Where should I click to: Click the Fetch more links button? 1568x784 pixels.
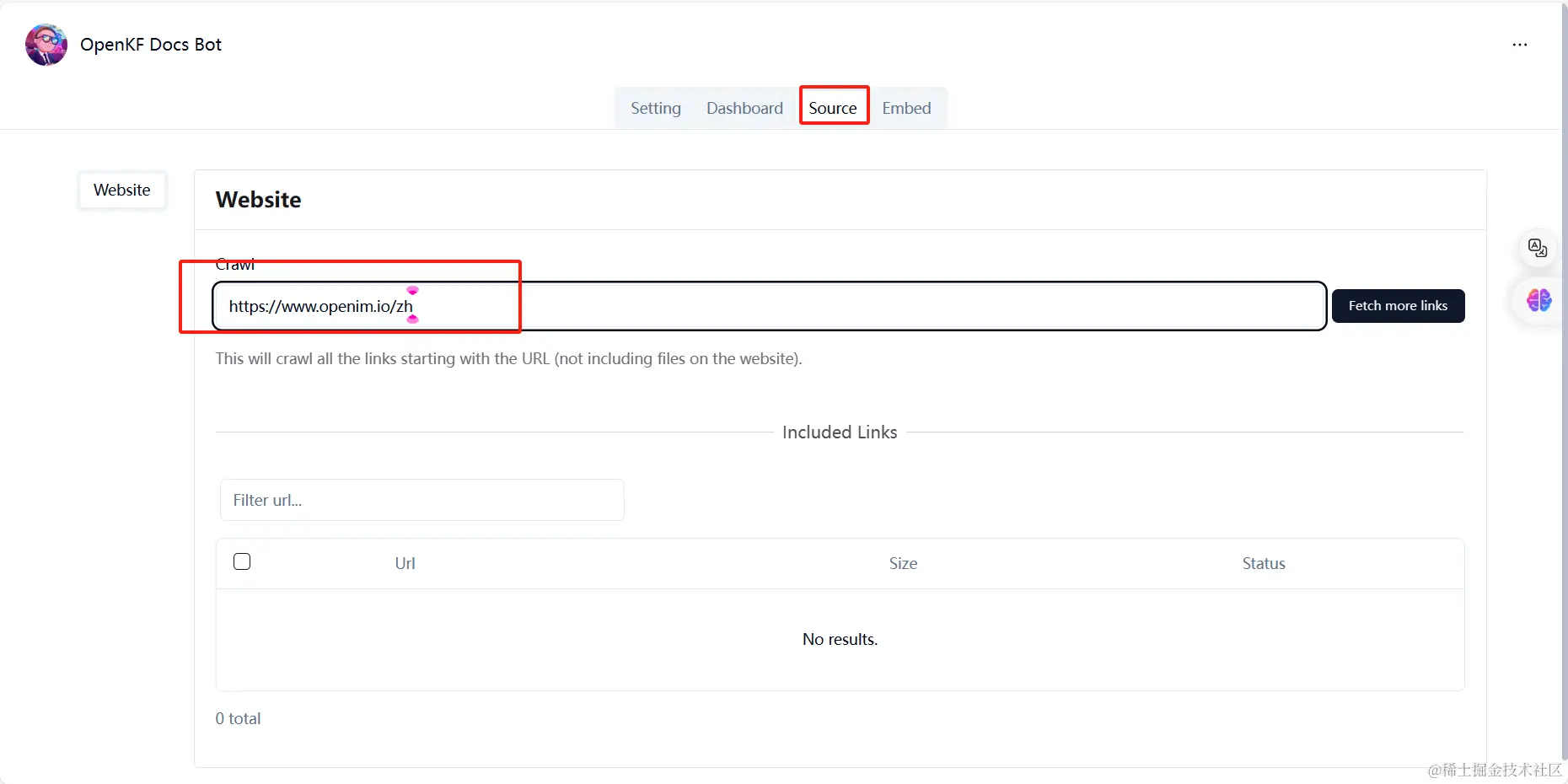[x=1398, y=306]
